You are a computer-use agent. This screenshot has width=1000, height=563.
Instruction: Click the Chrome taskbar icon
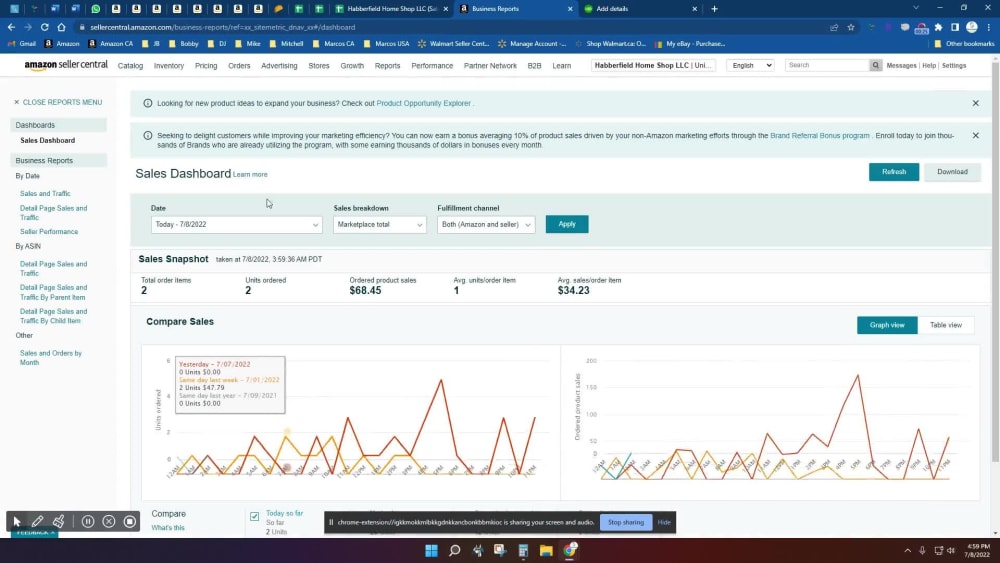(570, 550)
